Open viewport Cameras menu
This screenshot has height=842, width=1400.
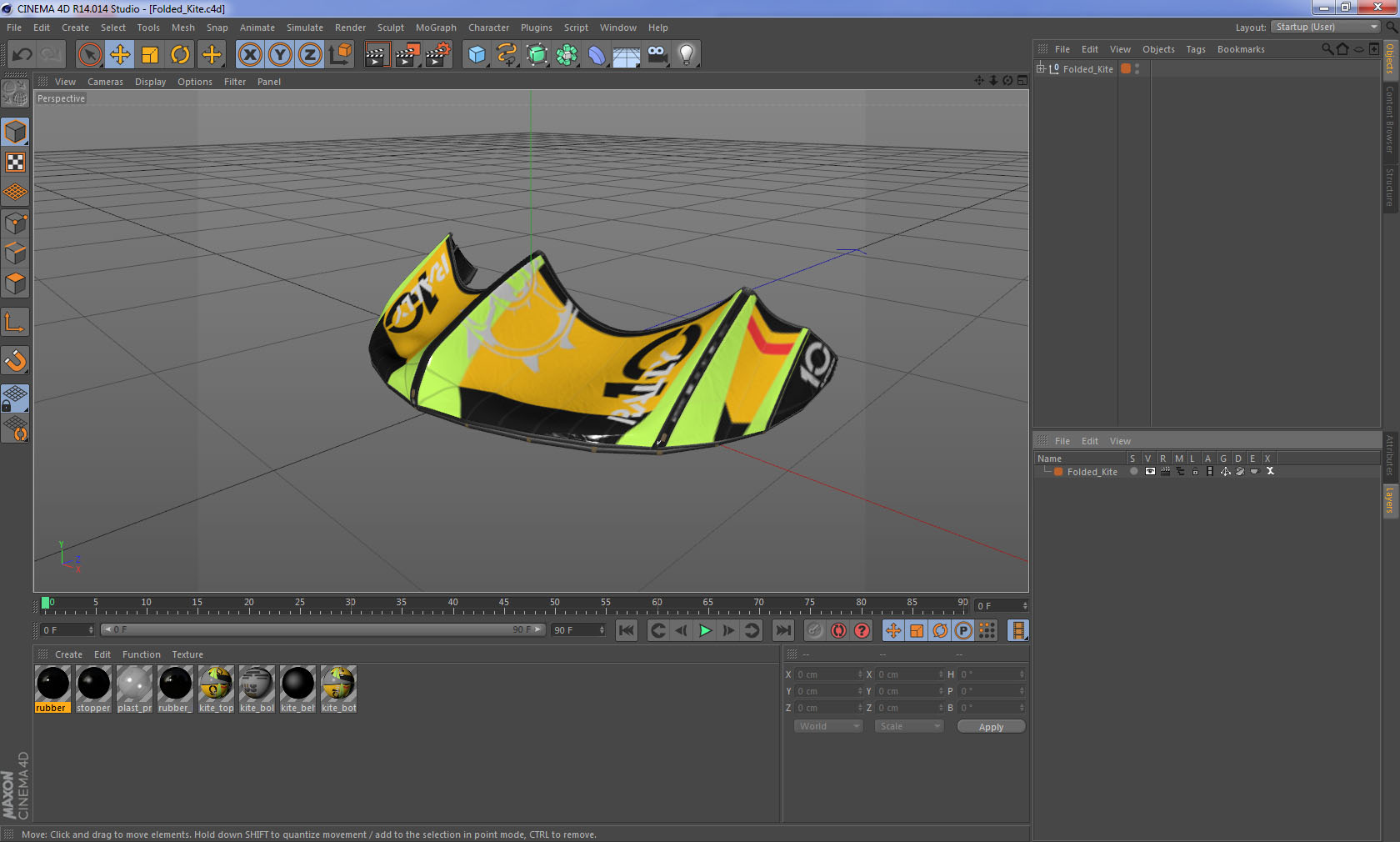105,82
